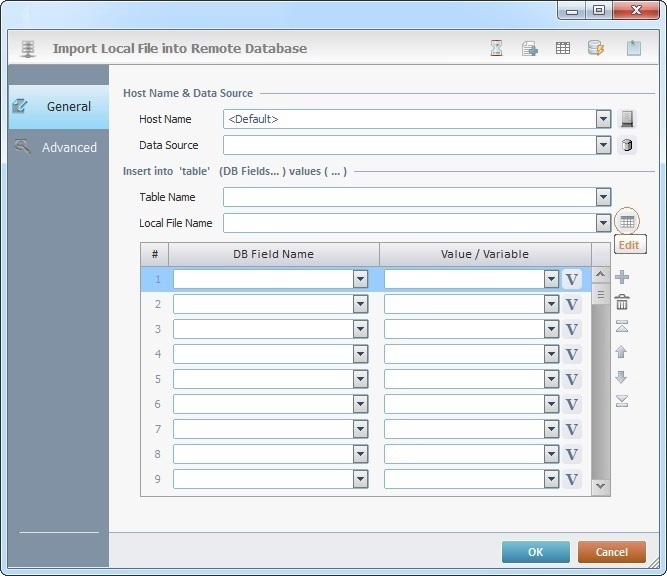667x576 pixels.
Task: Click the hourglass icon in the header
Action: [497, 48]
